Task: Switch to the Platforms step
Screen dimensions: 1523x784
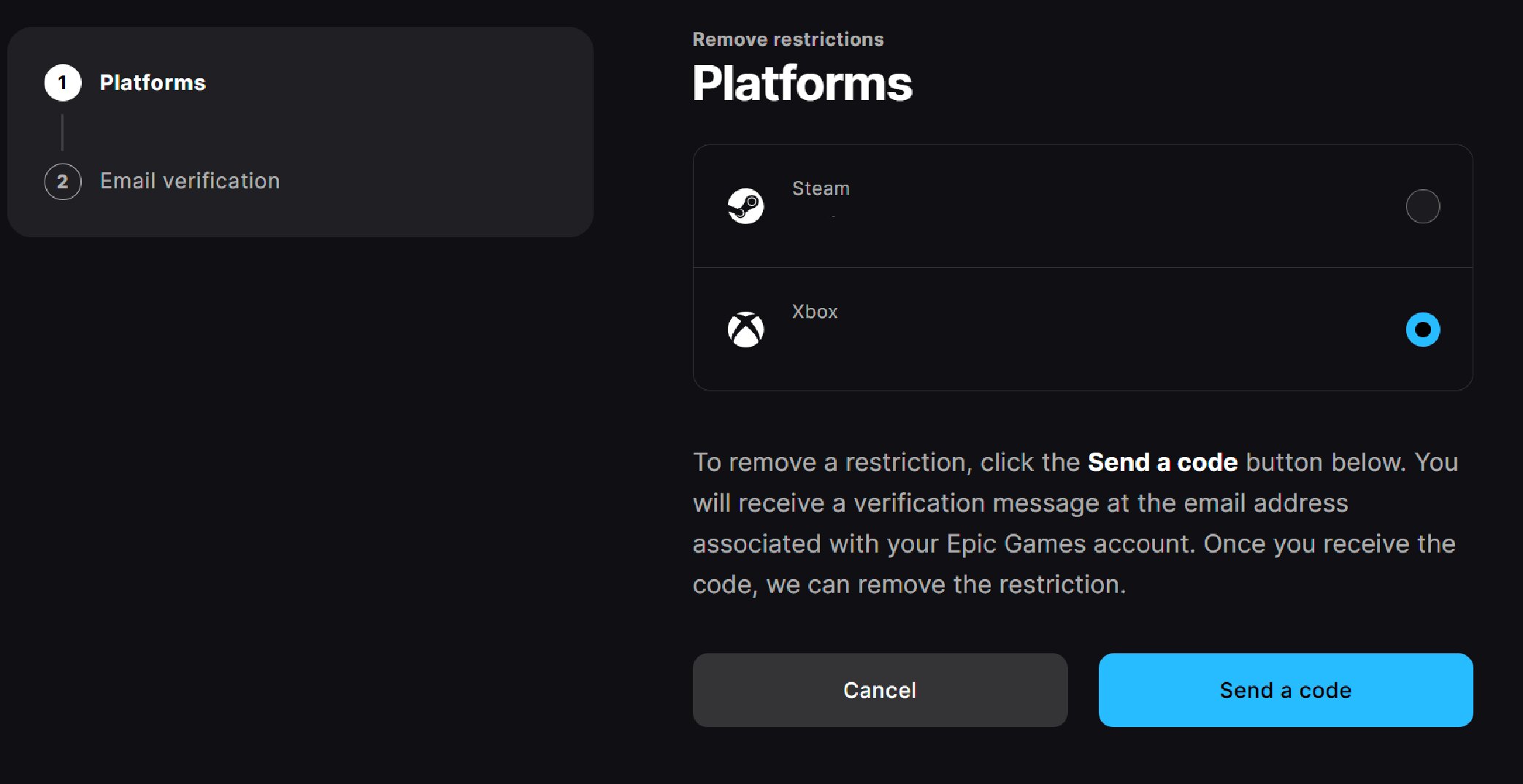Action: coord(153,82)
